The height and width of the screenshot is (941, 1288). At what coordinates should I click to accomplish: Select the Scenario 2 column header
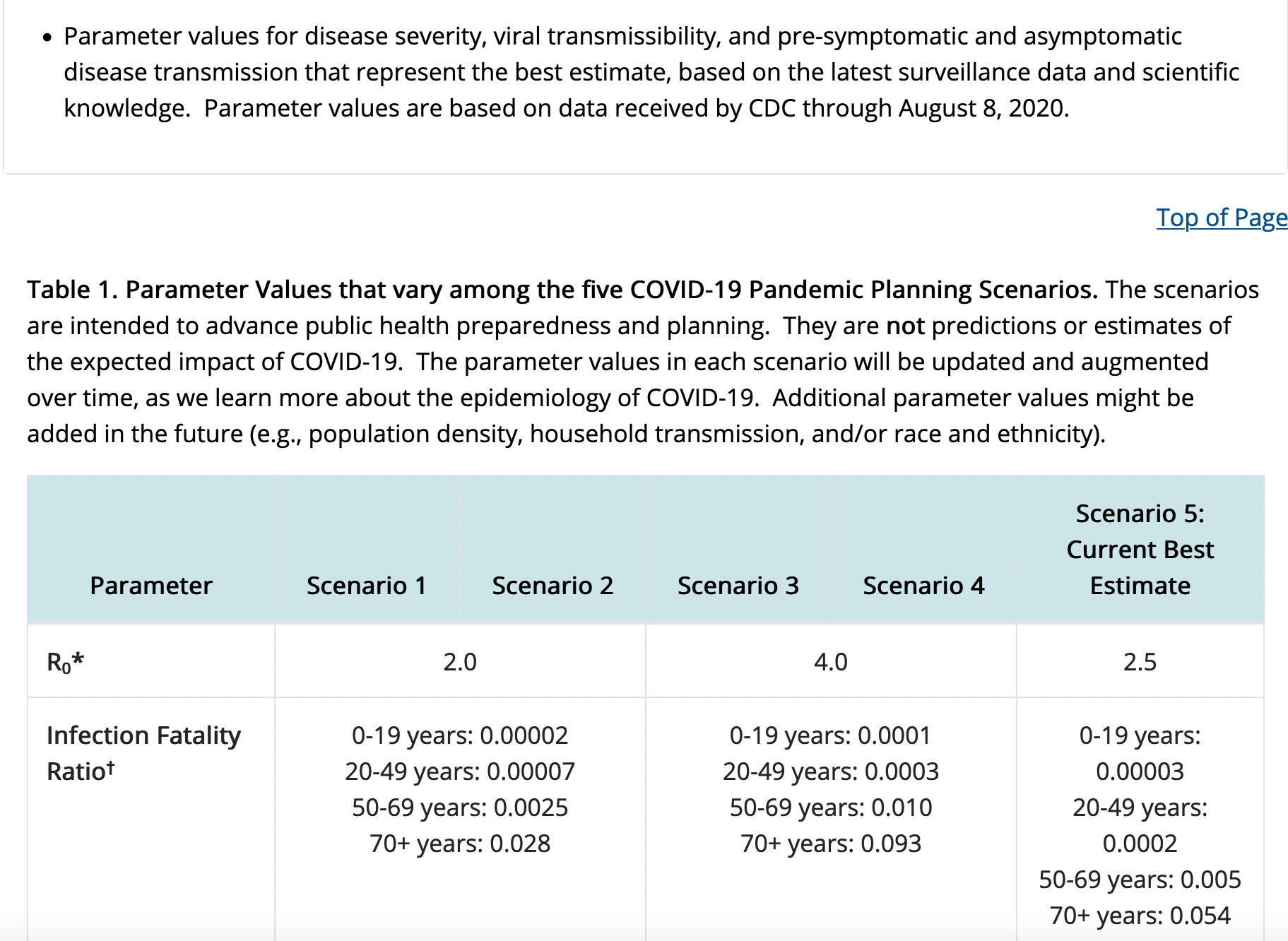pyautogui.click(x=553, y=586)
